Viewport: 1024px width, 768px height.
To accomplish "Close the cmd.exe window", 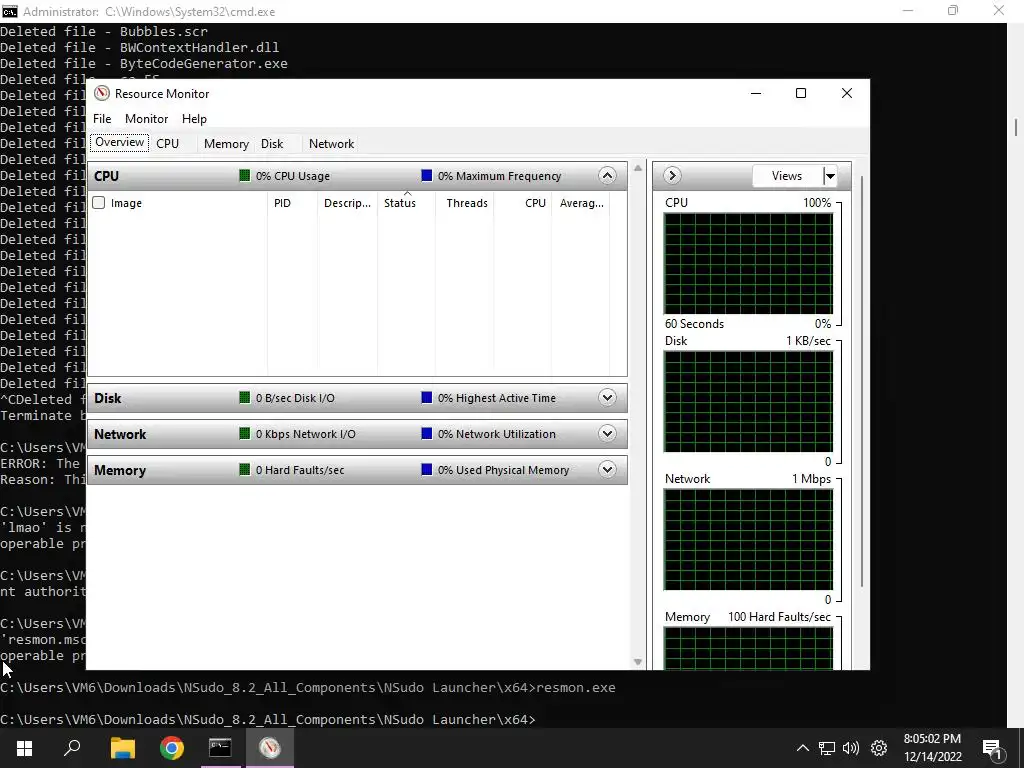I will [999, 11].
